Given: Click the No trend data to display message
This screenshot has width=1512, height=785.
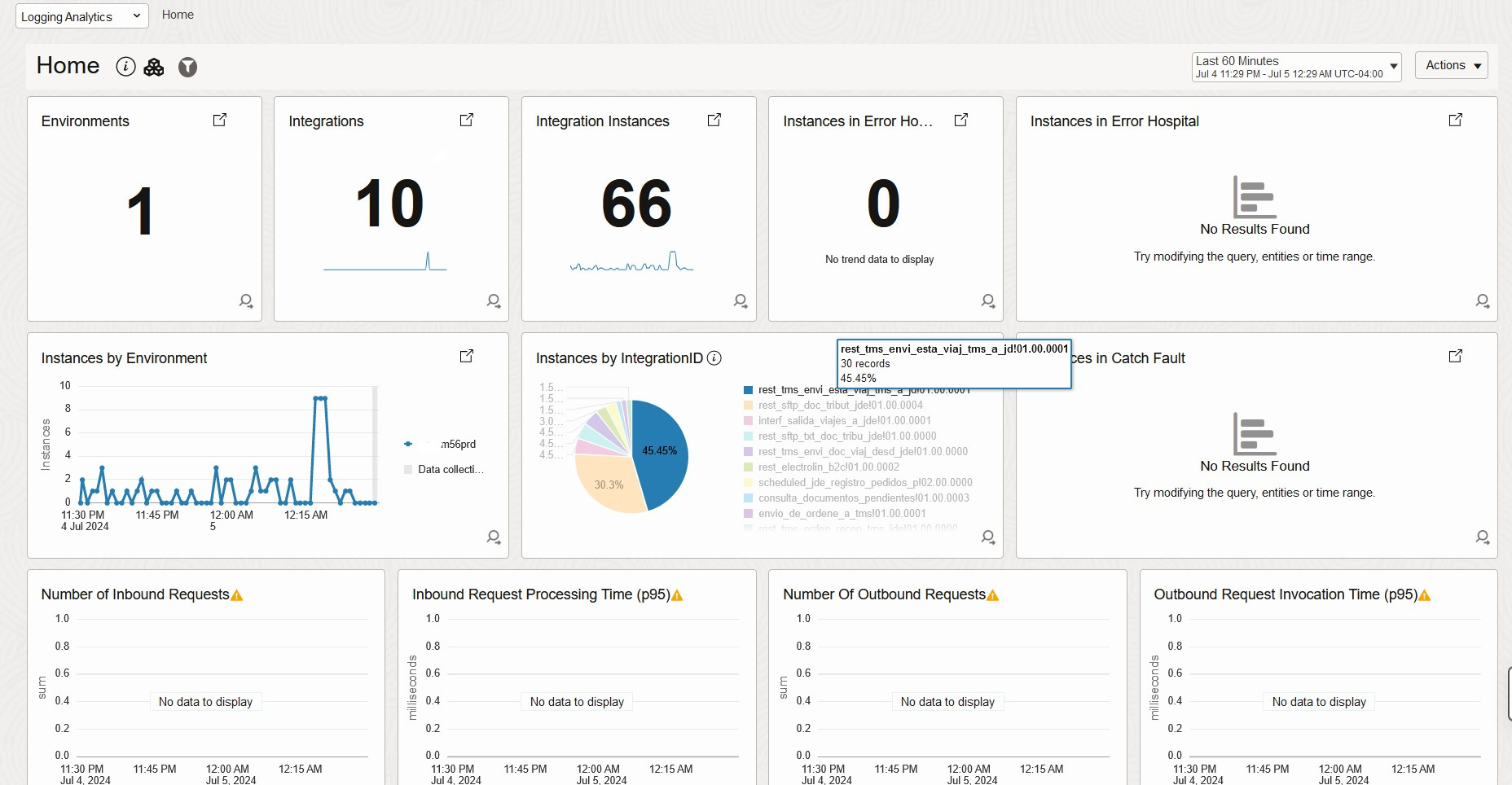Looking at the screenshot, I should coord(880,259).
